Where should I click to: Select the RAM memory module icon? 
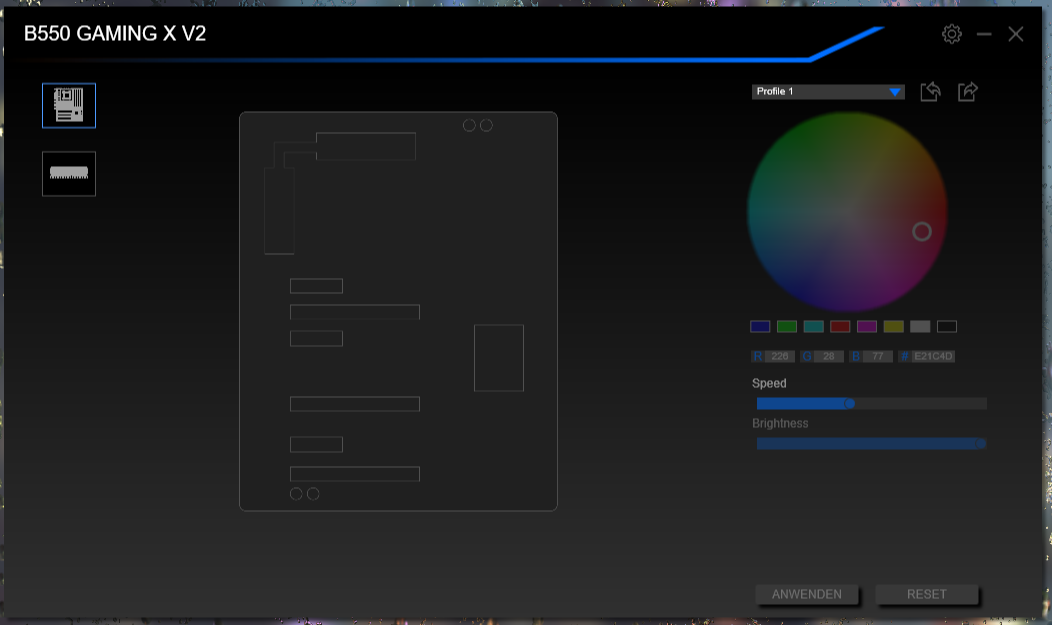(x=68, y=174)
